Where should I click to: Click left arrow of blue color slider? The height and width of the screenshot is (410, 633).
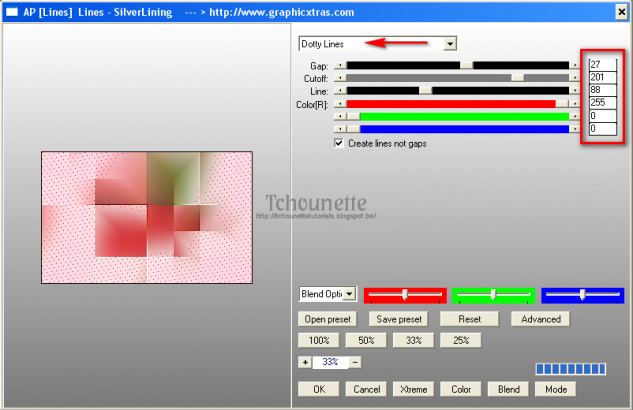pos(338,129)
